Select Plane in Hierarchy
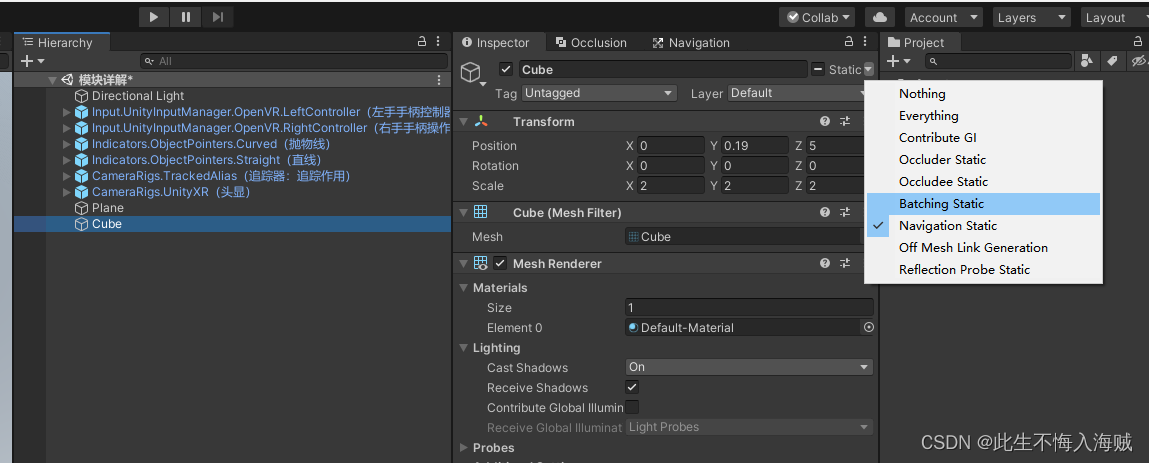 pyautogui.click(x=107, y=208)
